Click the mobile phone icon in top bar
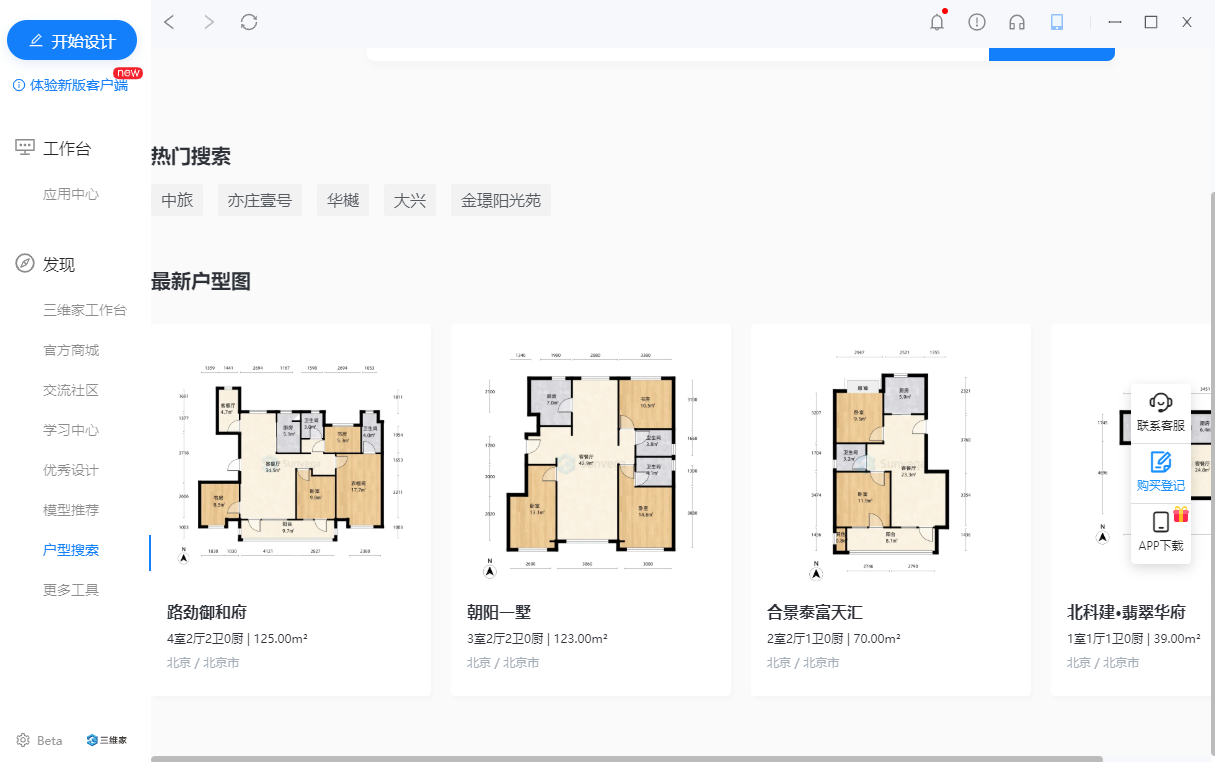The height and width of the screenshot is (762, 1215). [1057, 22]
